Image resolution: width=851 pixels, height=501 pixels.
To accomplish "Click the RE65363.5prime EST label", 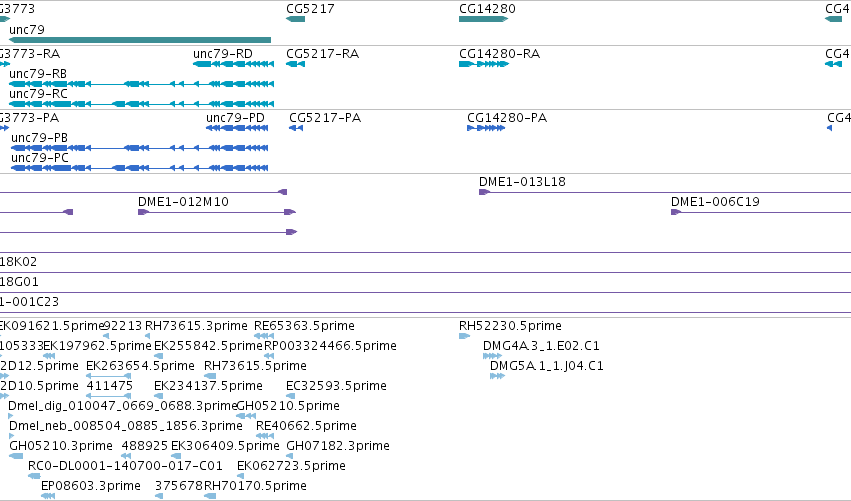I will tap(304, 326).
